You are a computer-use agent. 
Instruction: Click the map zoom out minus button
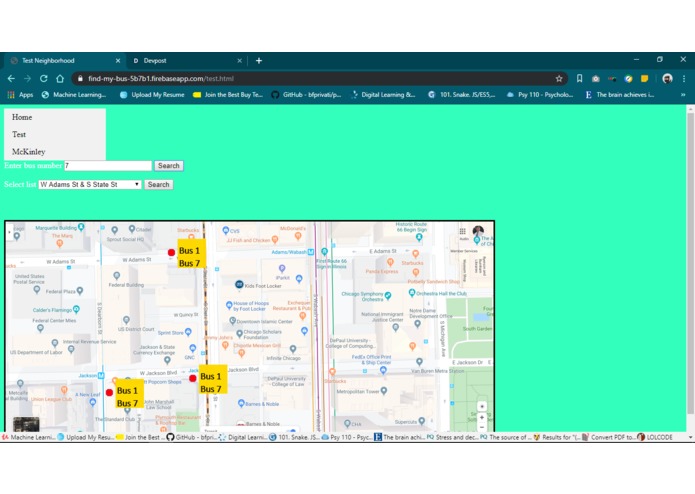[482, 428]
